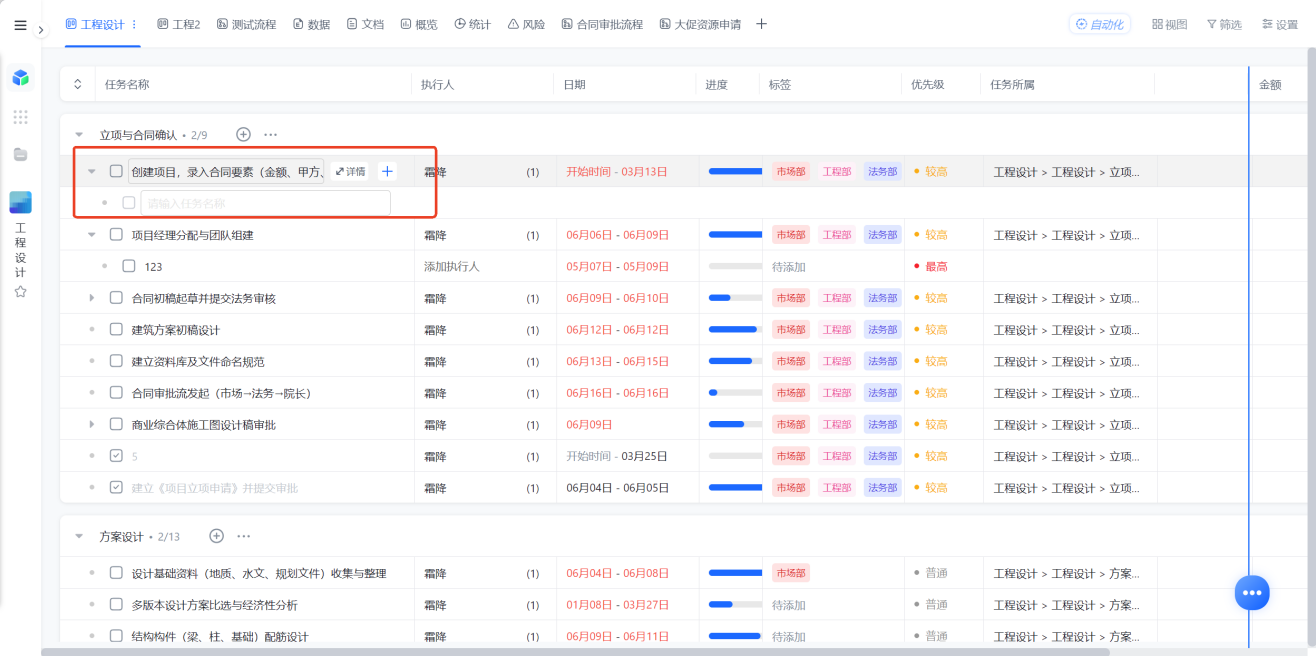The image size is (1316, 656).
Task: Check the 项目经理分配与团队组建 checkbox
Action: click(x=116, y=234)
